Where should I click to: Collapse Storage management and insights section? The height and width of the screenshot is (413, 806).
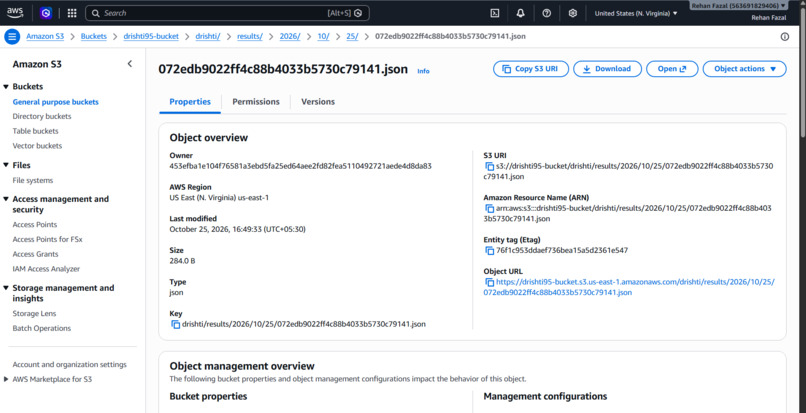[x=6, y=288]
